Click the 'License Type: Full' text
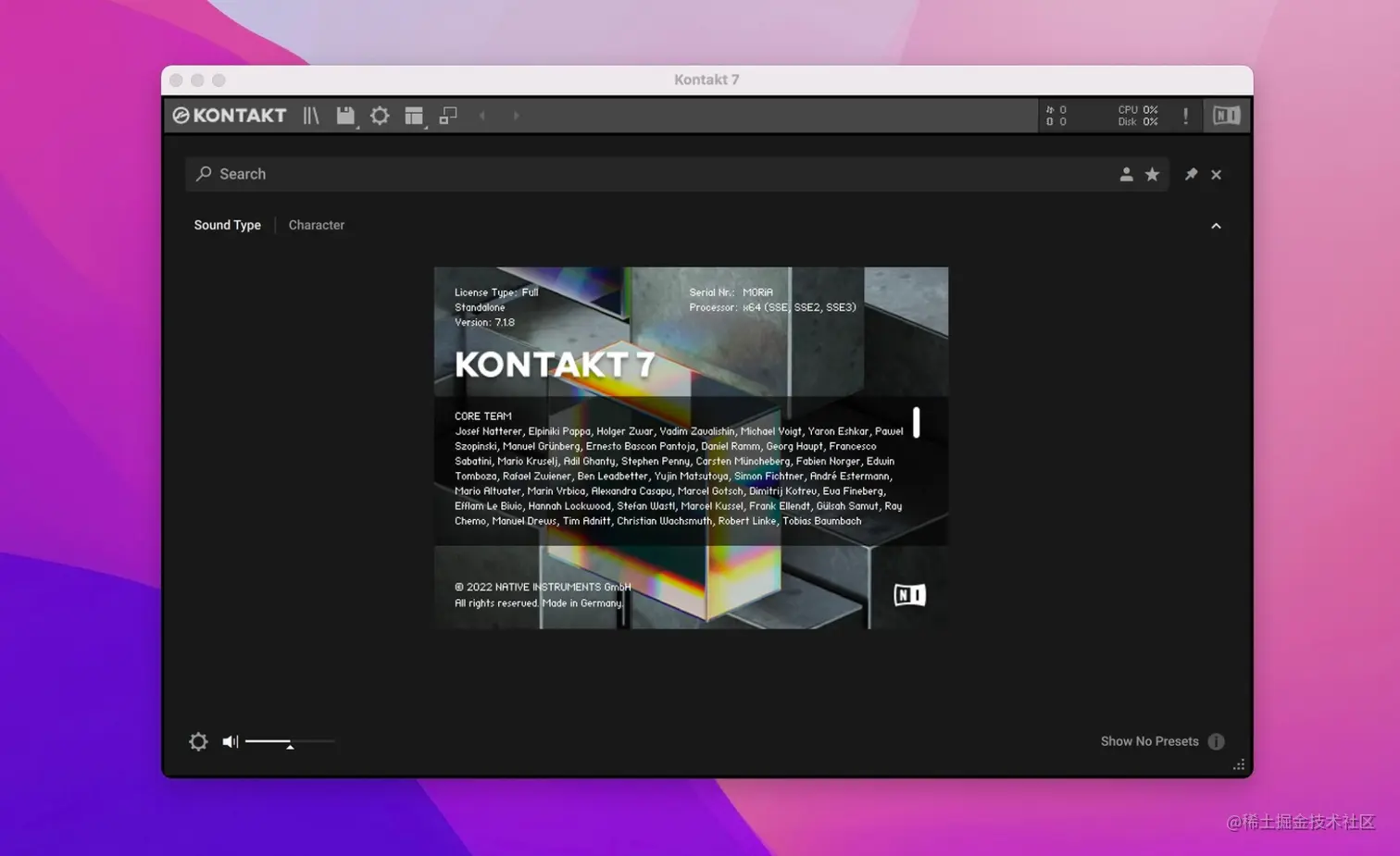 (496, 292)
